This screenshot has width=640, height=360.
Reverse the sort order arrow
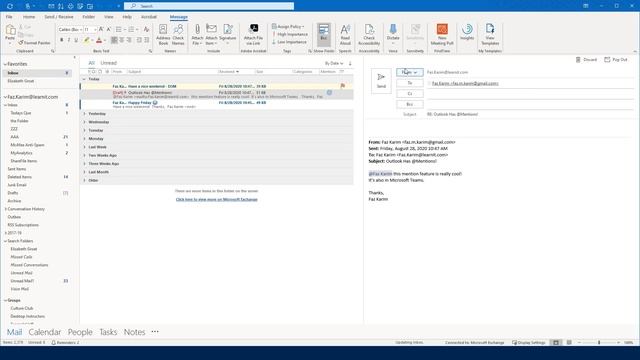[350, 63]
